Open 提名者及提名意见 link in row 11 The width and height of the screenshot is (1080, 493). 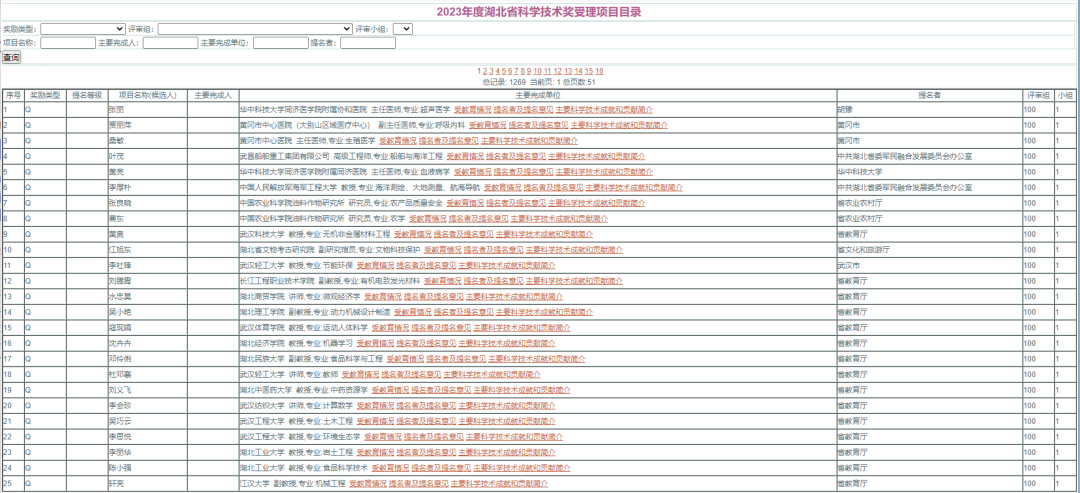click(x=426, y=265)
